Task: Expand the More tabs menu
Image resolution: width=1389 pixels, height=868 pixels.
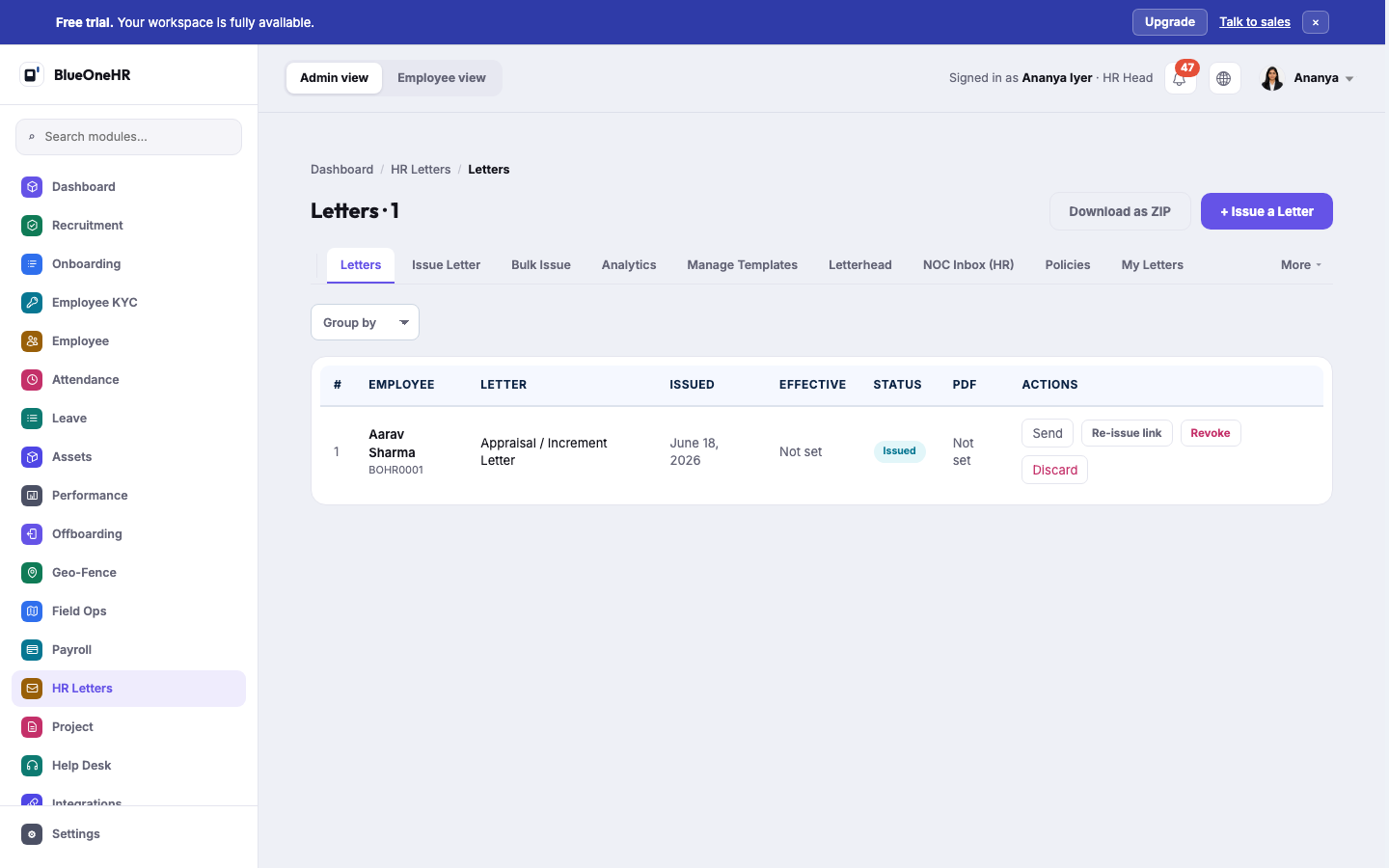Action: coord(1301,265)
